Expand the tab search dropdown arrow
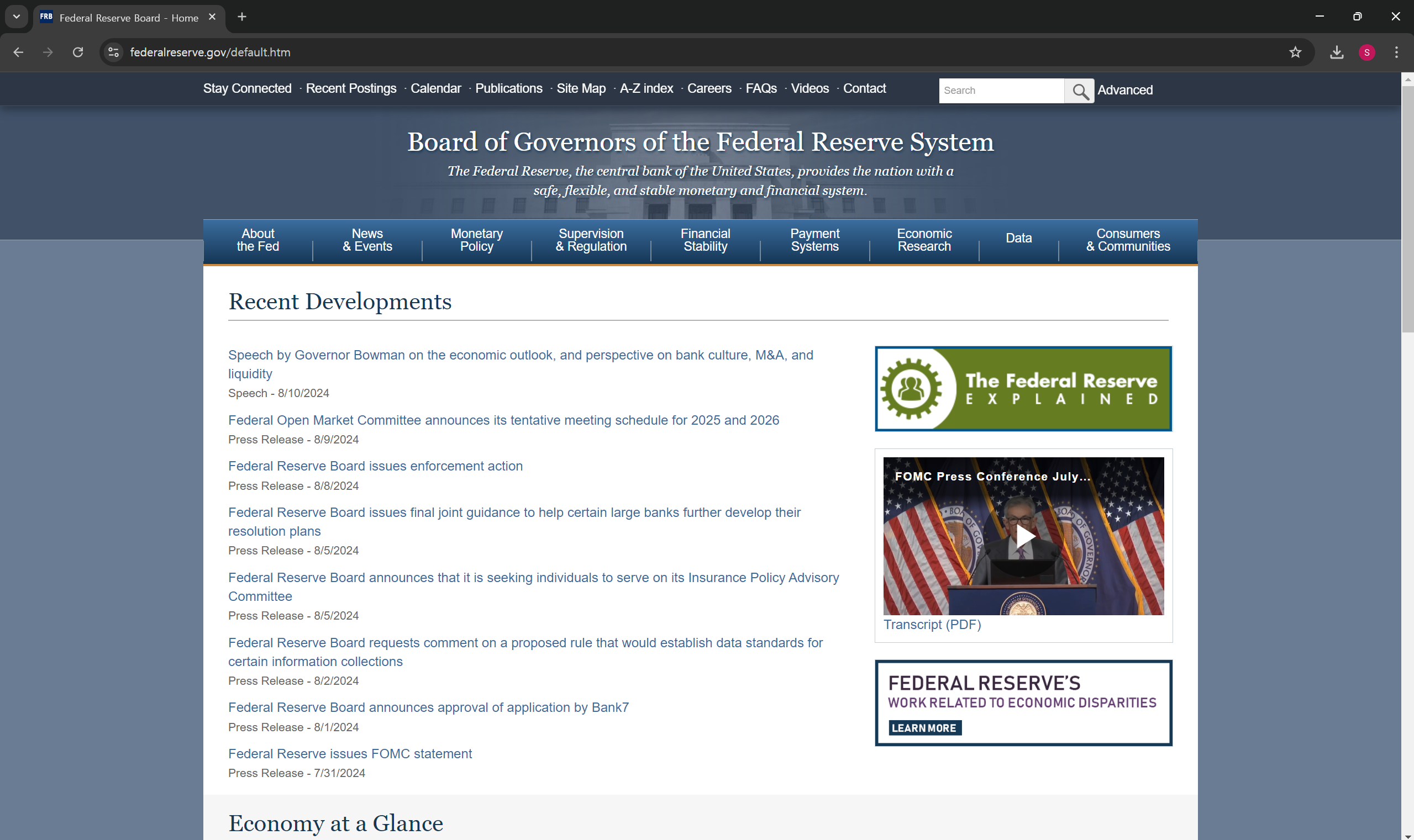The width and height of the screenshot is (1414, 840). [17, 17]
